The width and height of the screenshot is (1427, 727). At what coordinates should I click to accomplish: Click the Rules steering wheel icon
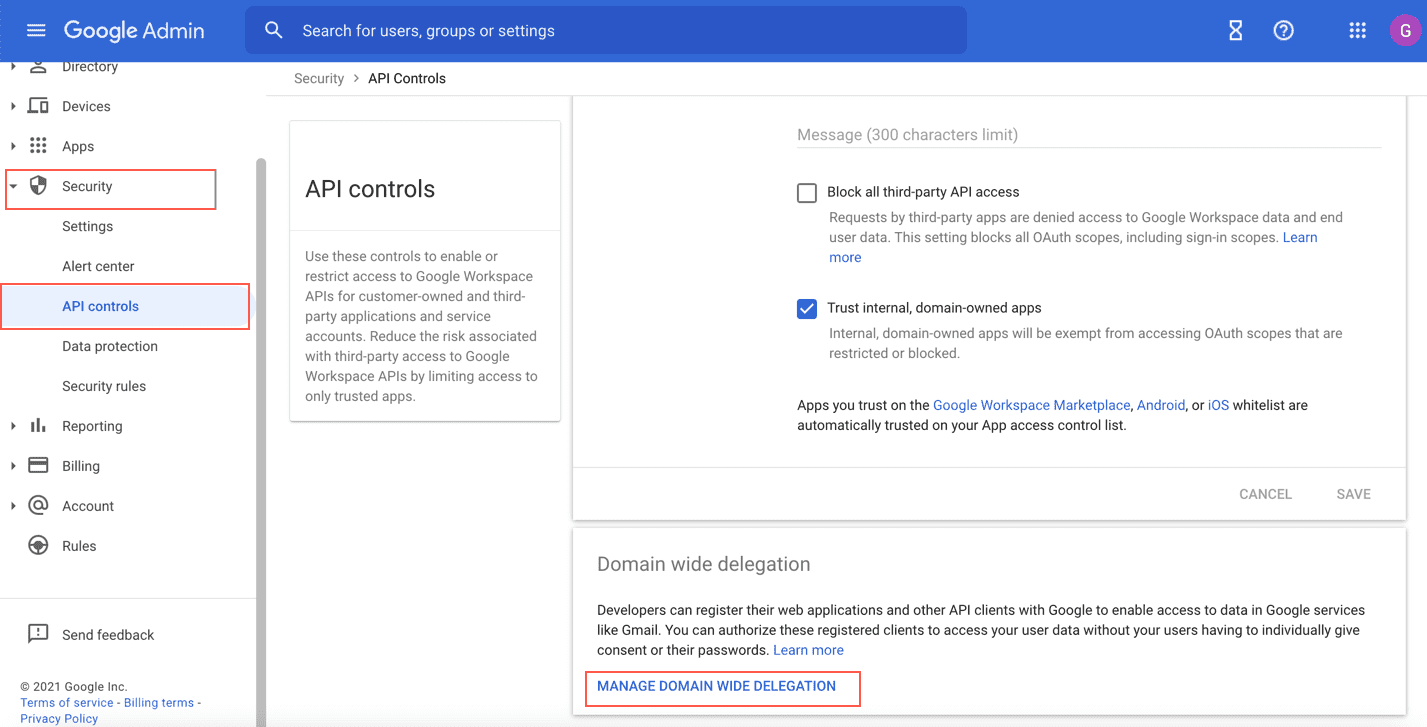(37, 546)
